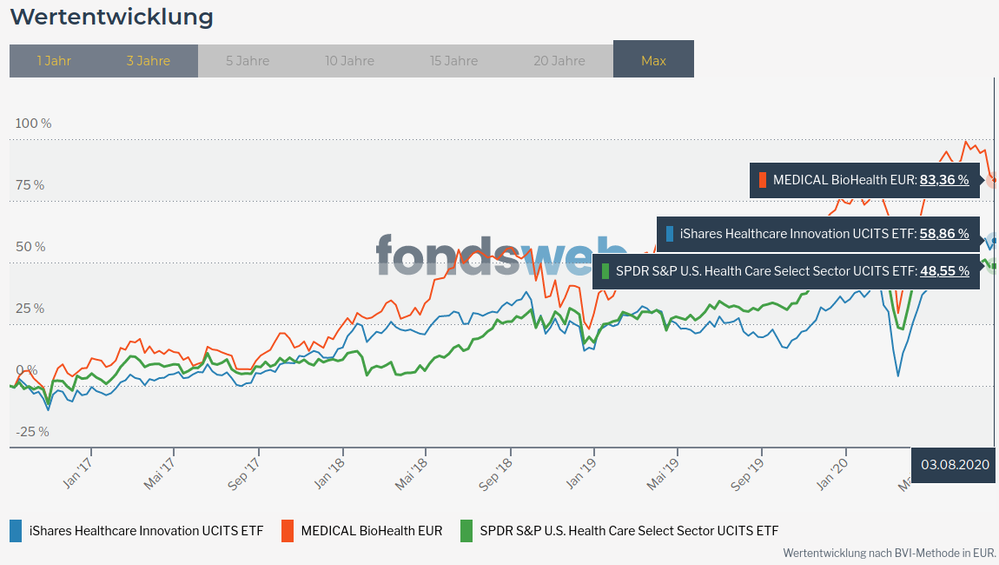The image size is (999, 565).
Task: Toggle iShares Healthcare Innovation legend label
Action: pos(146,530)
